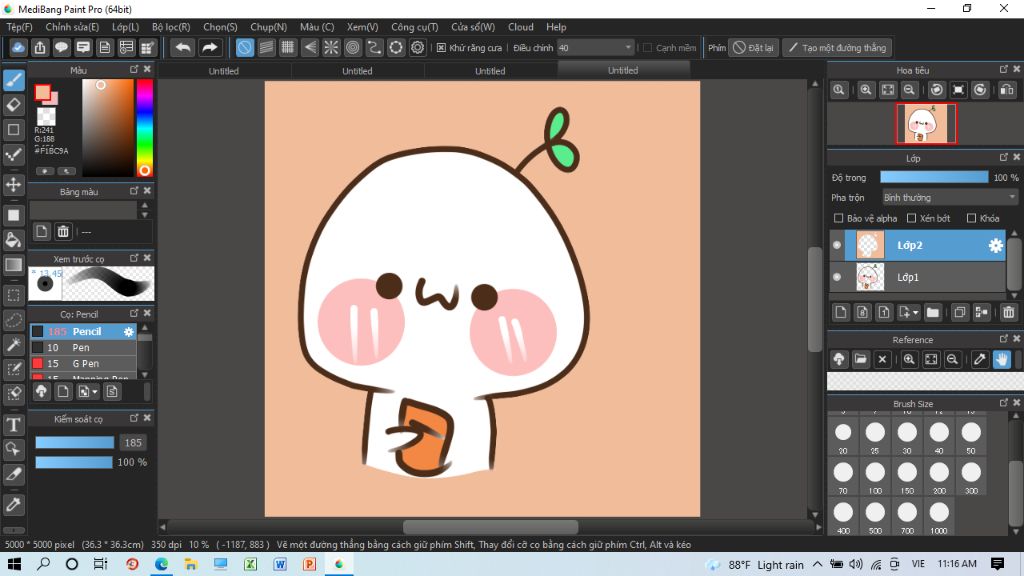Adjust the Độ trong opacity slider
The image size is (1024, 576).
coord(934,177)
